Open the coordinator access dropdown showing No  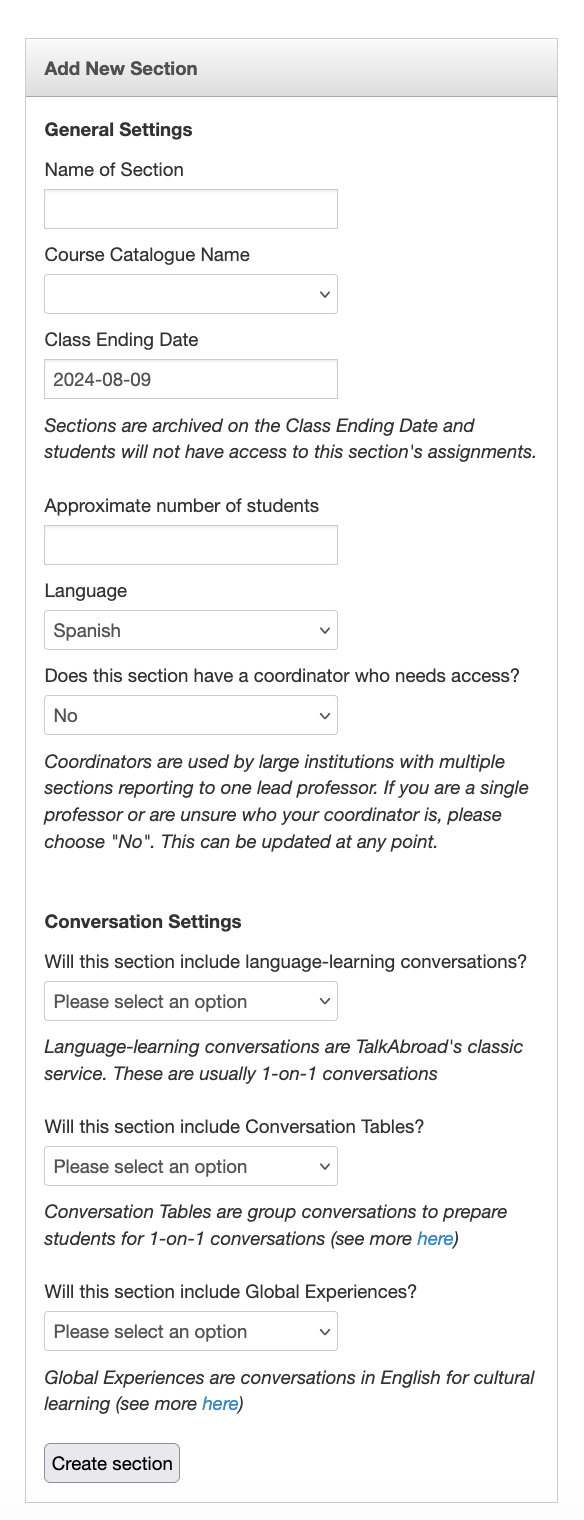click(191, 715)
